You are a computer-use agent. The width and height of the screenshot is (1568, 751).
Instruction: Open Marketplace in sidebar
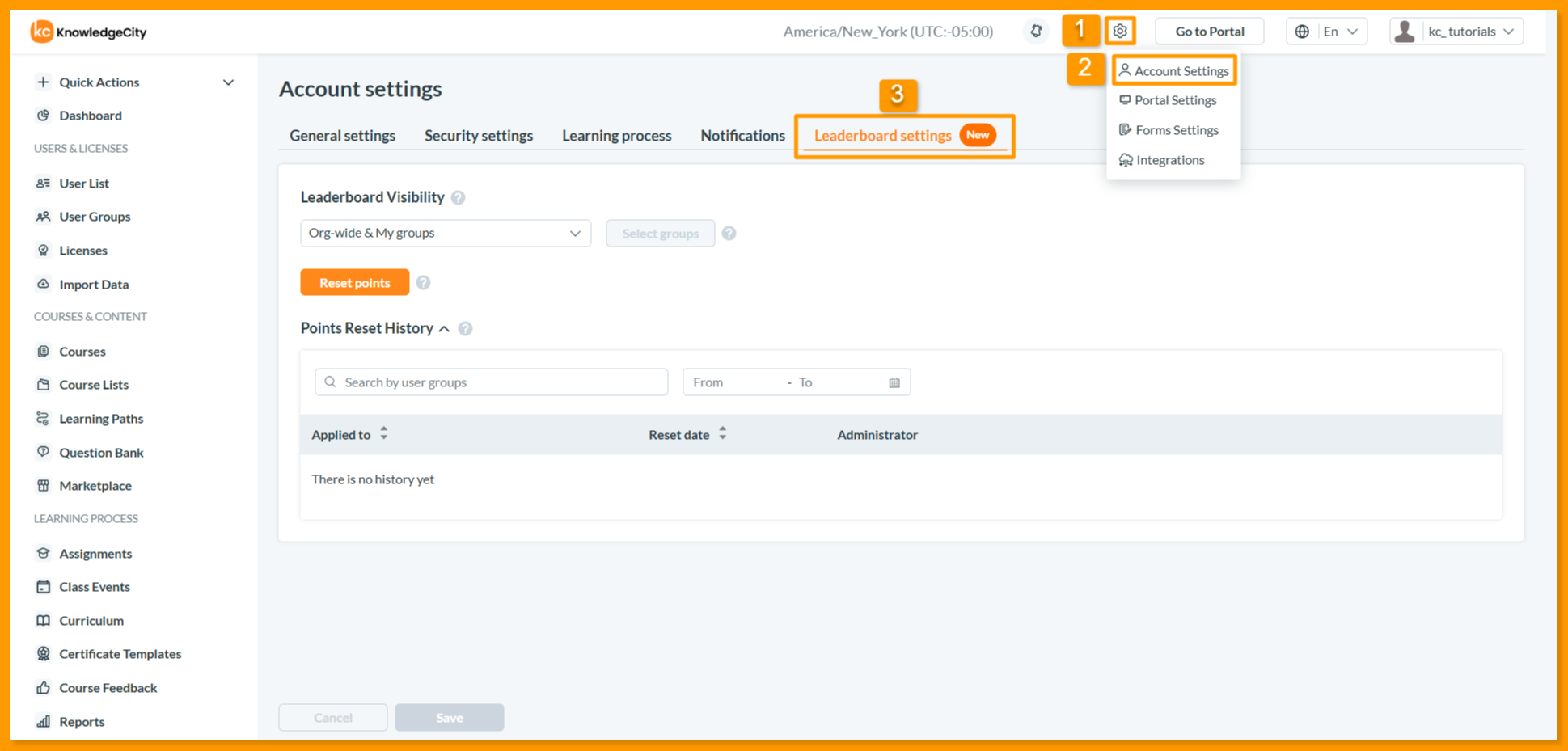[x=95, y=486]
